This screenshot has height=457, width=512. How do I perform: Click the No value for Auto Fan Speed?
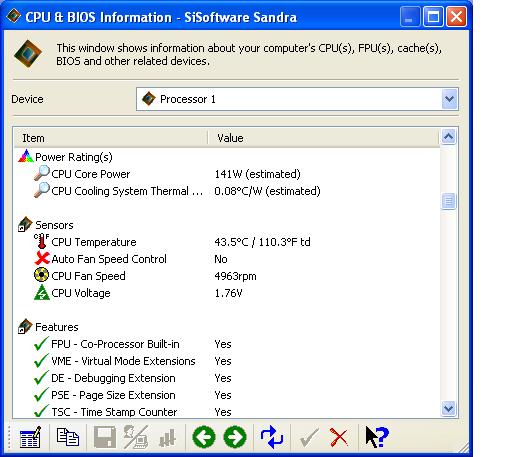[x=221, y=259]
